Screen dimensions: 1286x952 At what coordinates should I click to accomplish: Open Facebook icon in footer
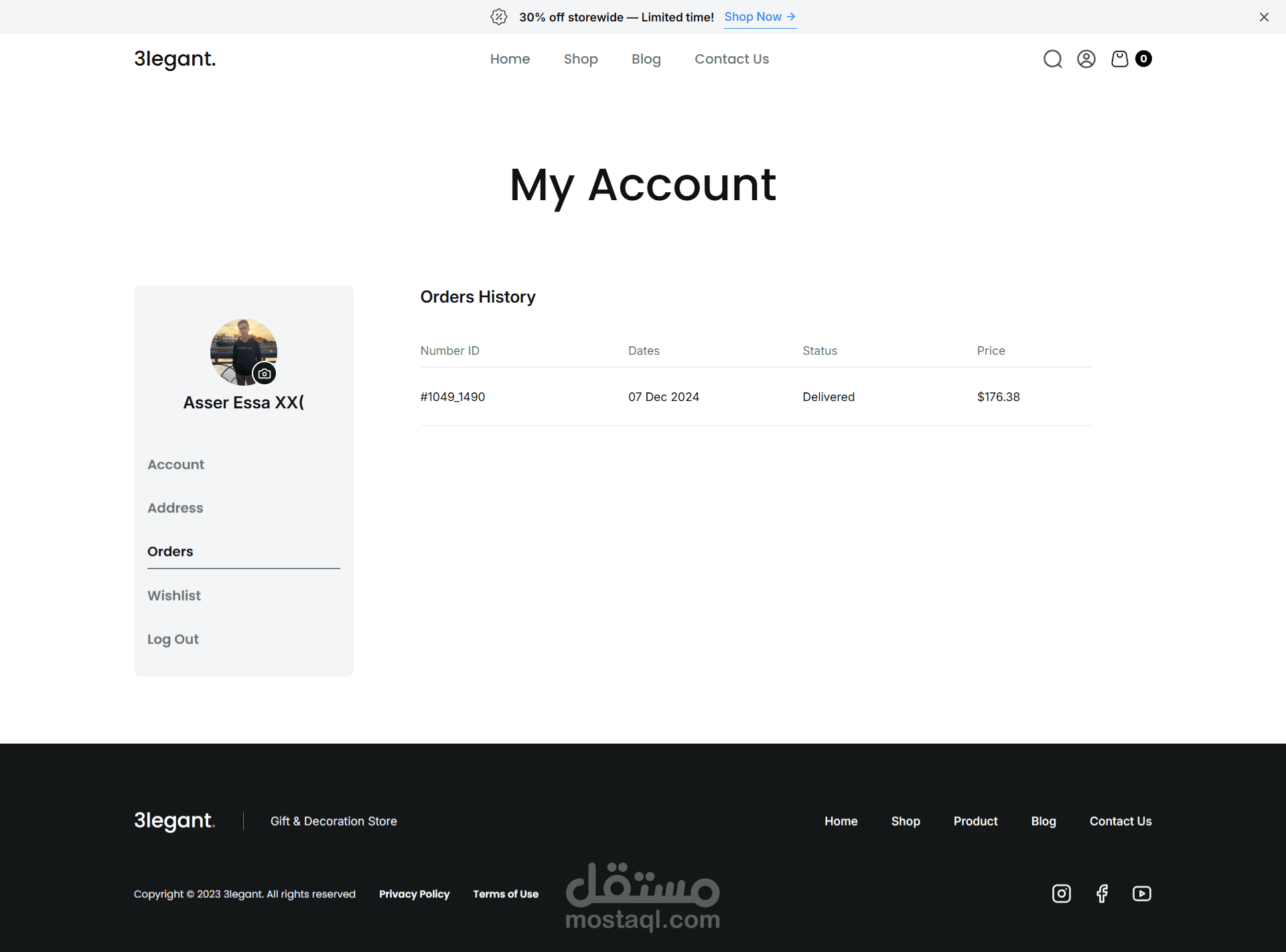pyautogui.click(x=1102, y=893)
